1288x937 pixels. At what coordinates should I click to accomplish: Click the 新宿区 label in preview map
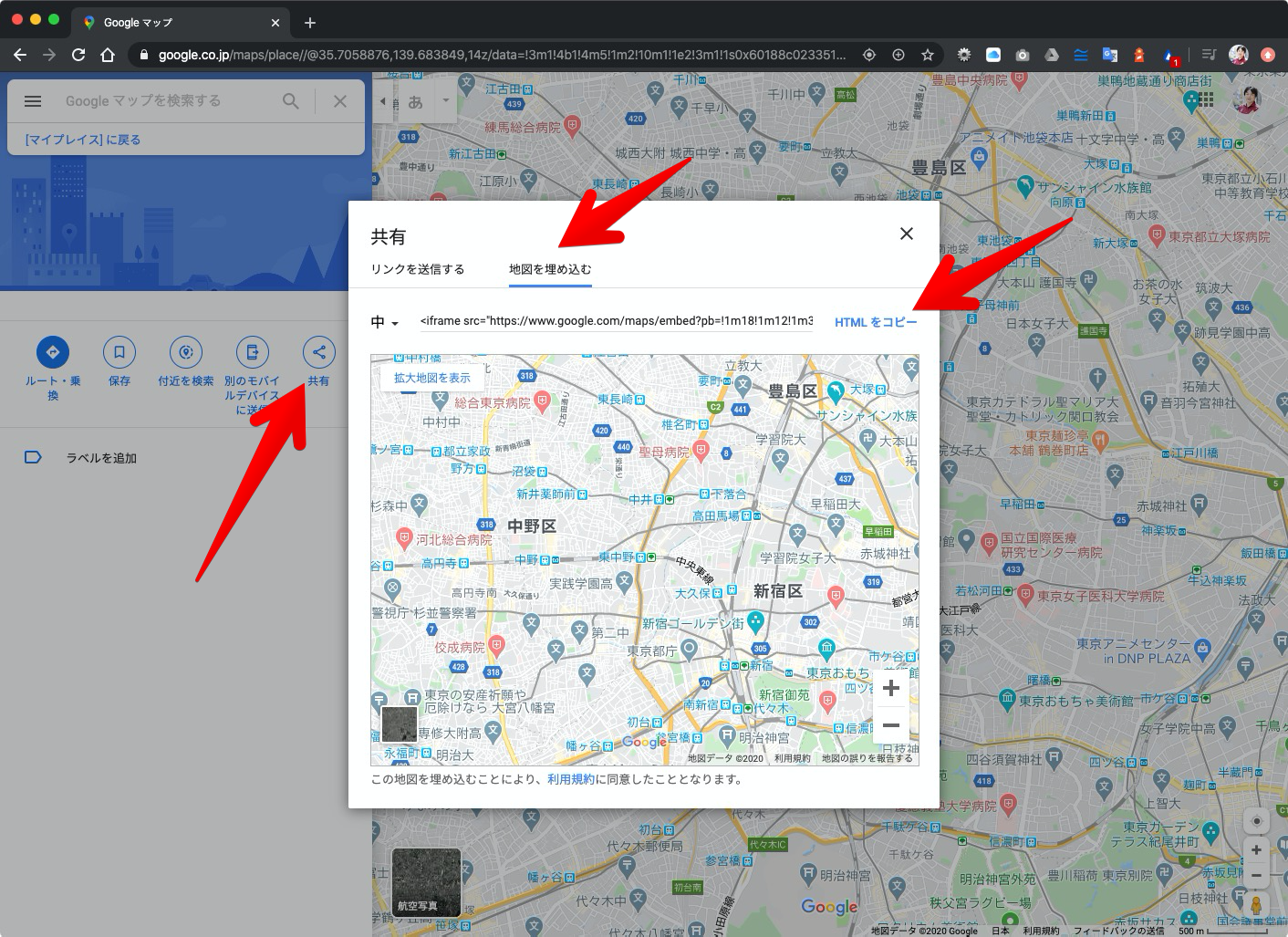click(x=778, y=591)
